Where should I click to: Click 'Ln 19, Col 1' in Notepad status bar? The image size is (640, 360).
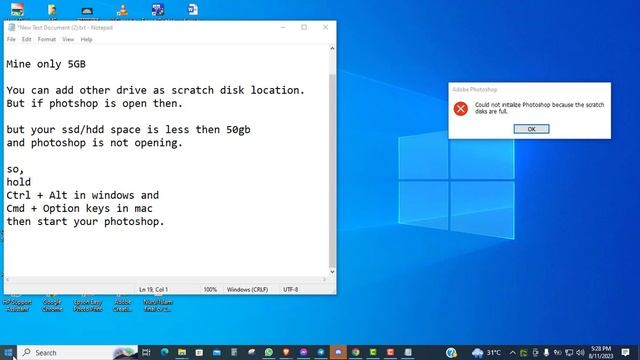(153, 289)
